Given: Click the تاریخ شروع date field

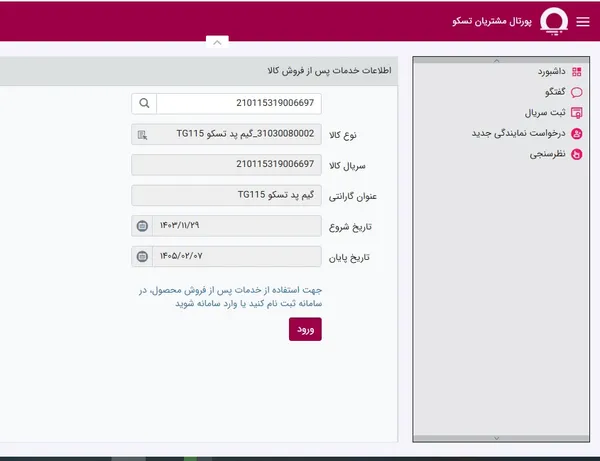Looking at the screenshot, I should (237, 226).
